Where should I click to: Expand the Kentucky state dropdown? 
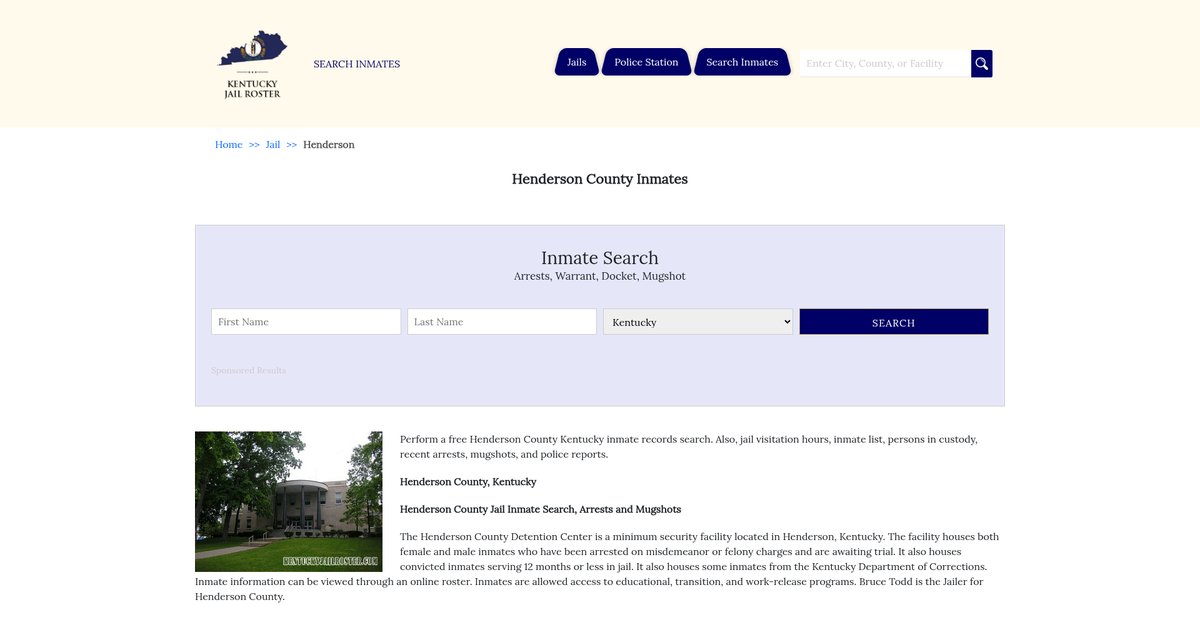698,322
